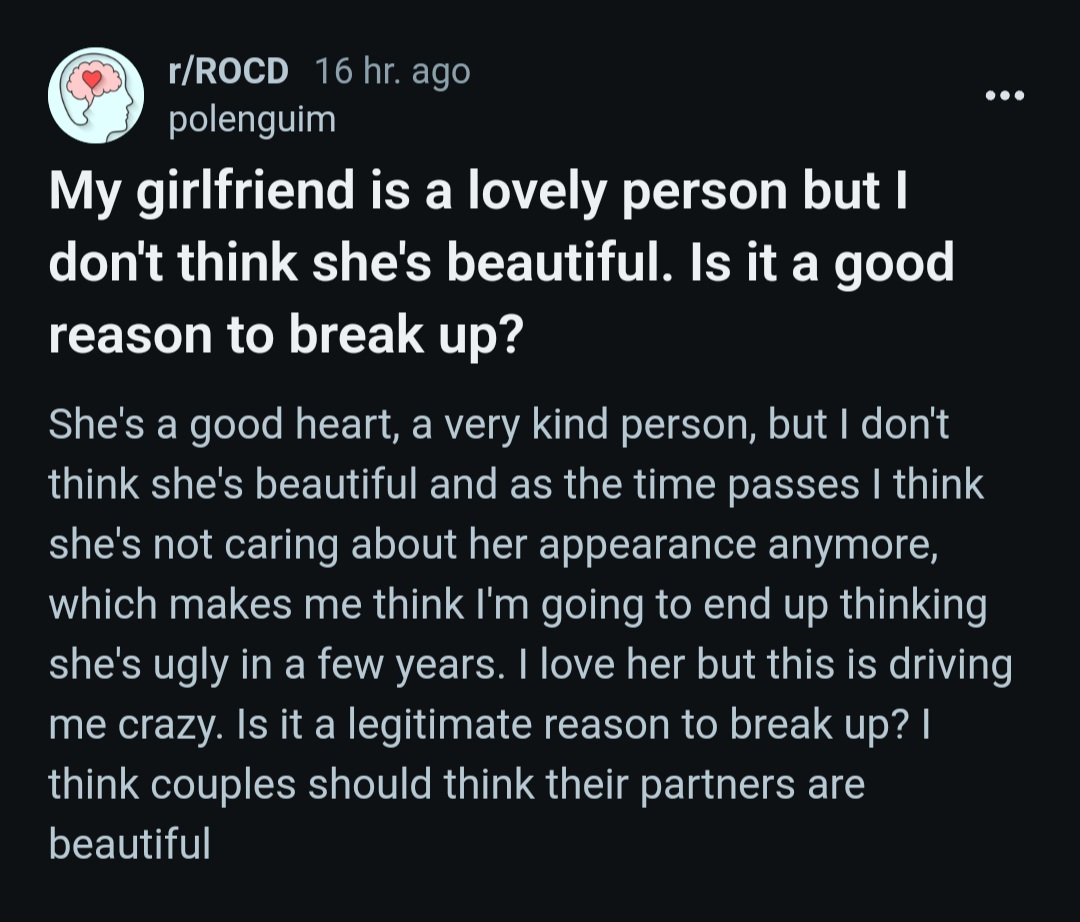Screen dimensions: 1080x922
Task: Click the phrase "she's ugly in a few years"
Action: [273, 665]
